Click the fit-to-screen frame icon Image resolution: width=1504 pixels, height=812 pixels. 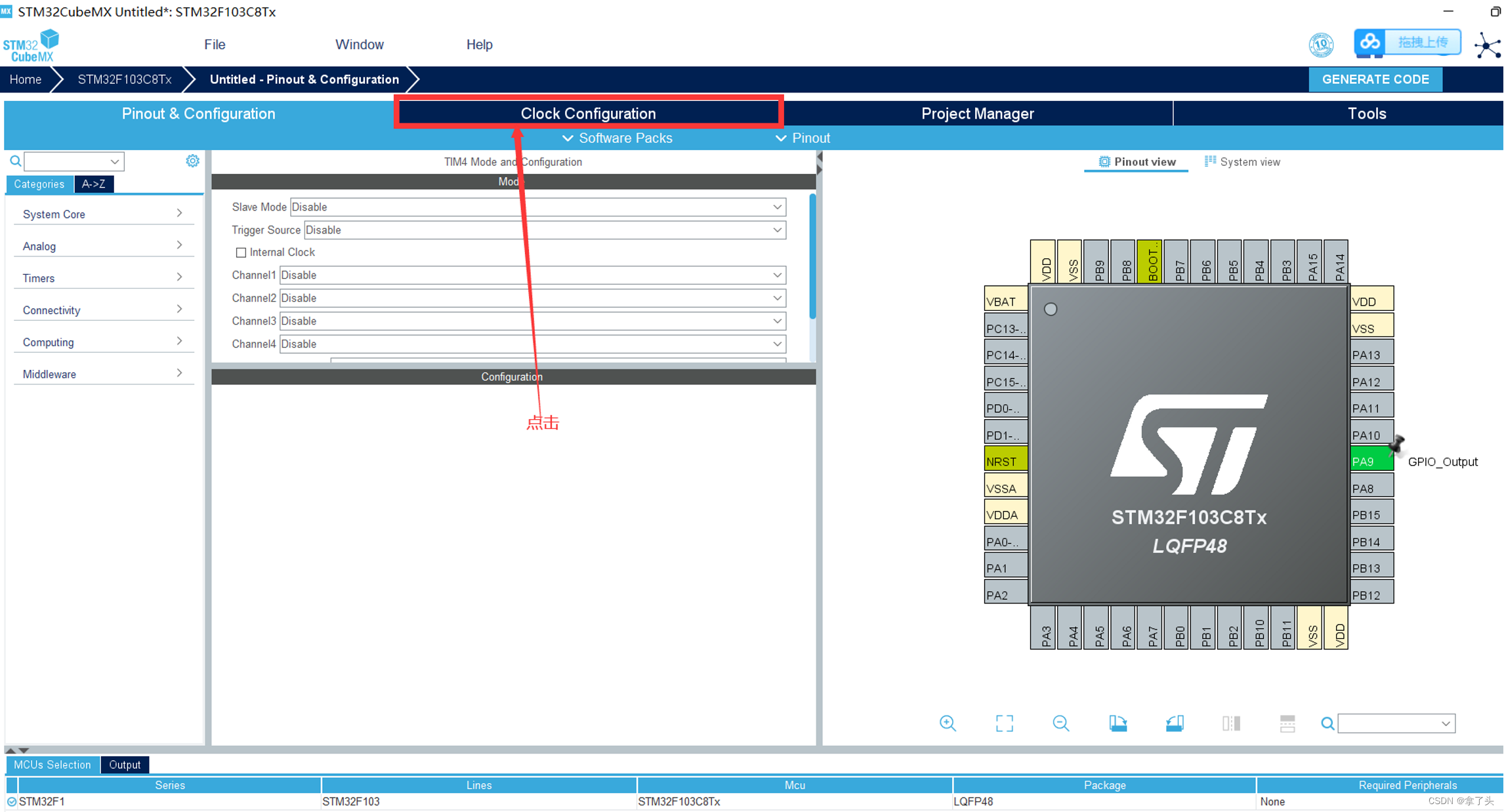coord(1004,723)
